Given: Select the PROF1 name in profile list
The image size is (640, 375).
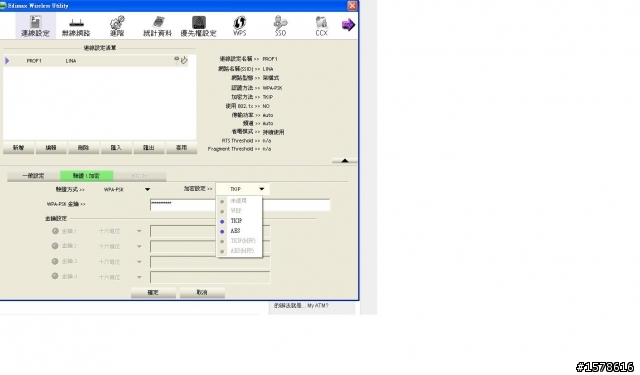Looking at the screenshot, I should tap(34, 61).
